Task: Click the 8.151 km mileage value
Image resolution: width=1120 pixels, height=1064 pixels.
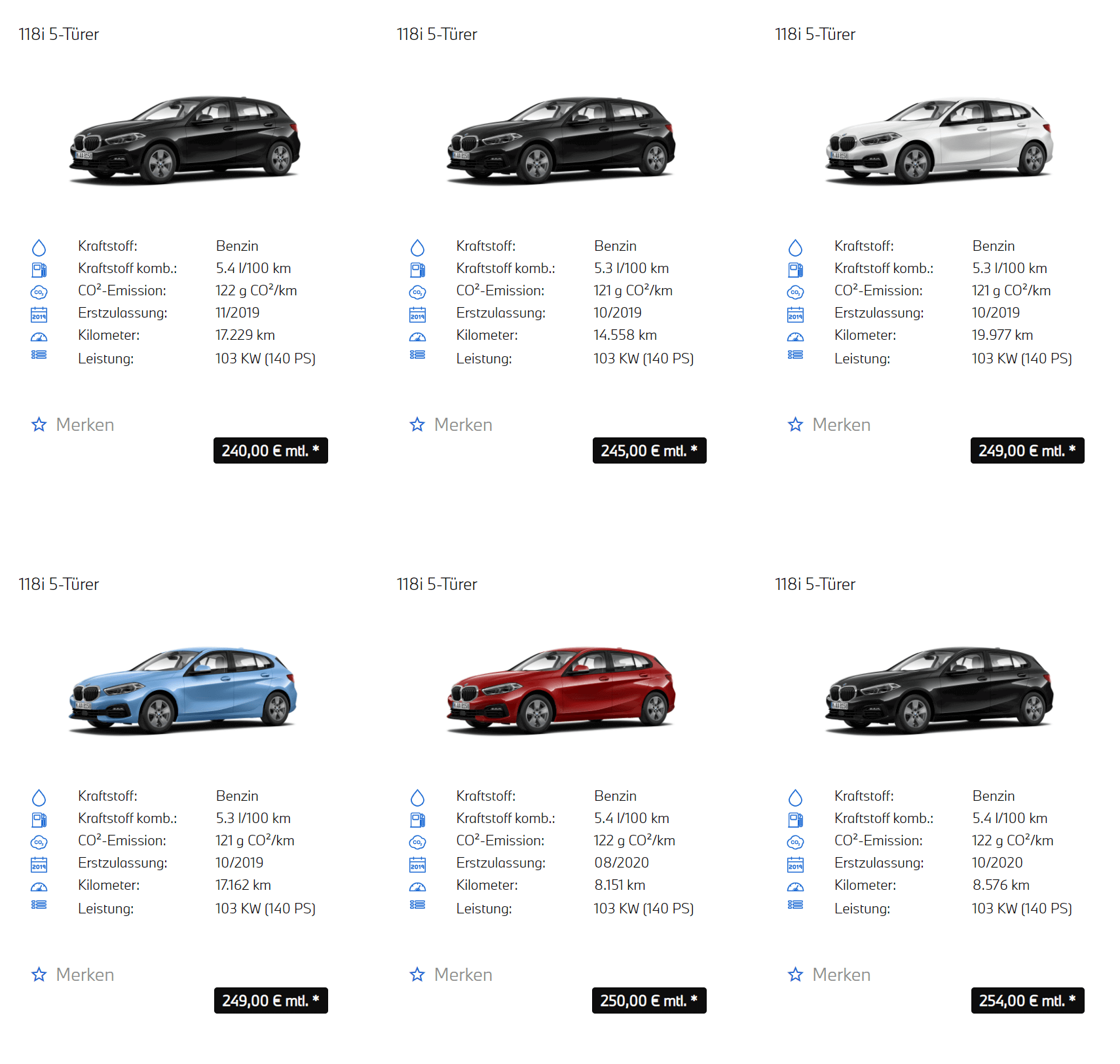Action: pos(620,885)
